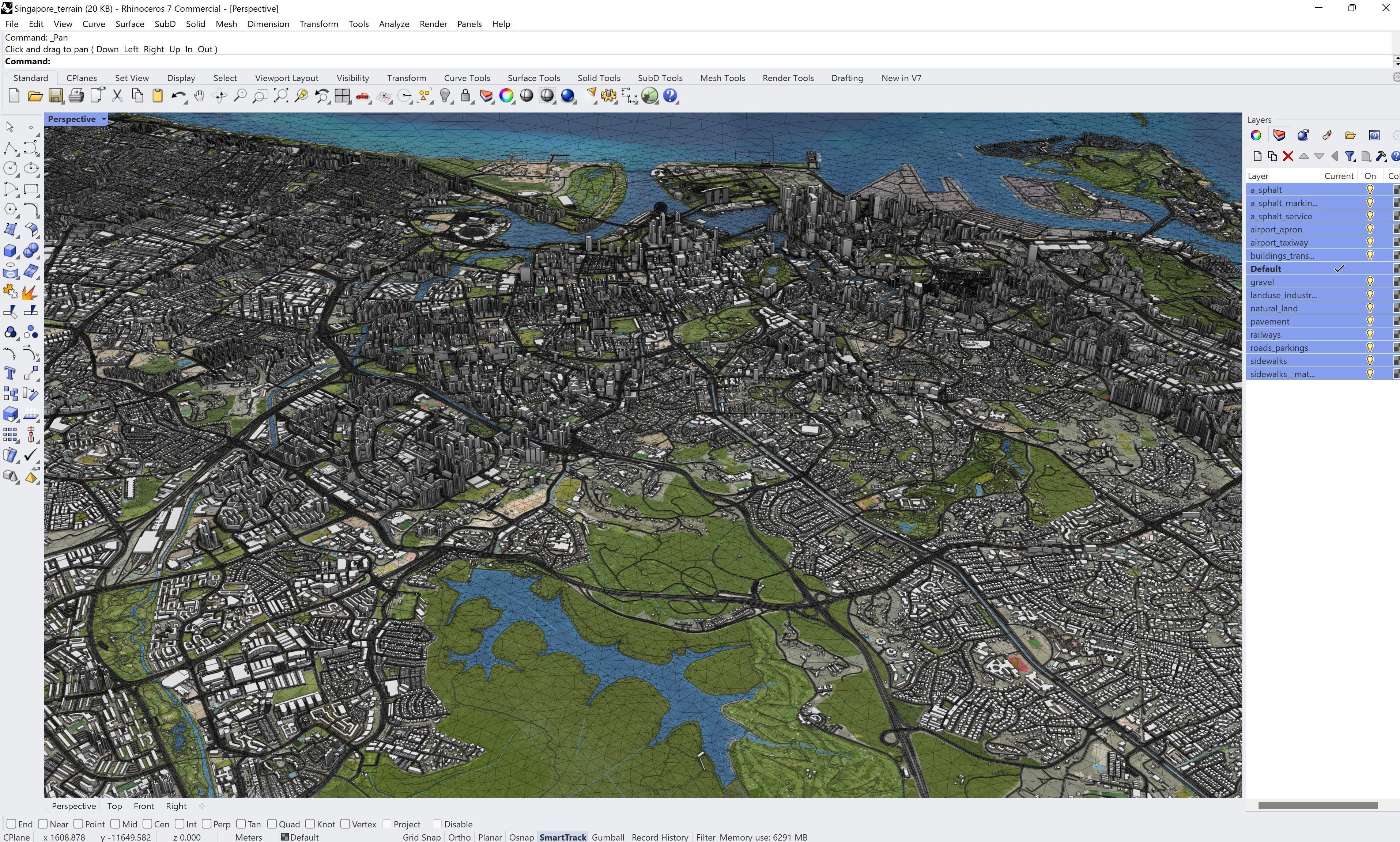Save the model with the floppy disk icon
The image size is (1400, 842).
pos(56,96)
